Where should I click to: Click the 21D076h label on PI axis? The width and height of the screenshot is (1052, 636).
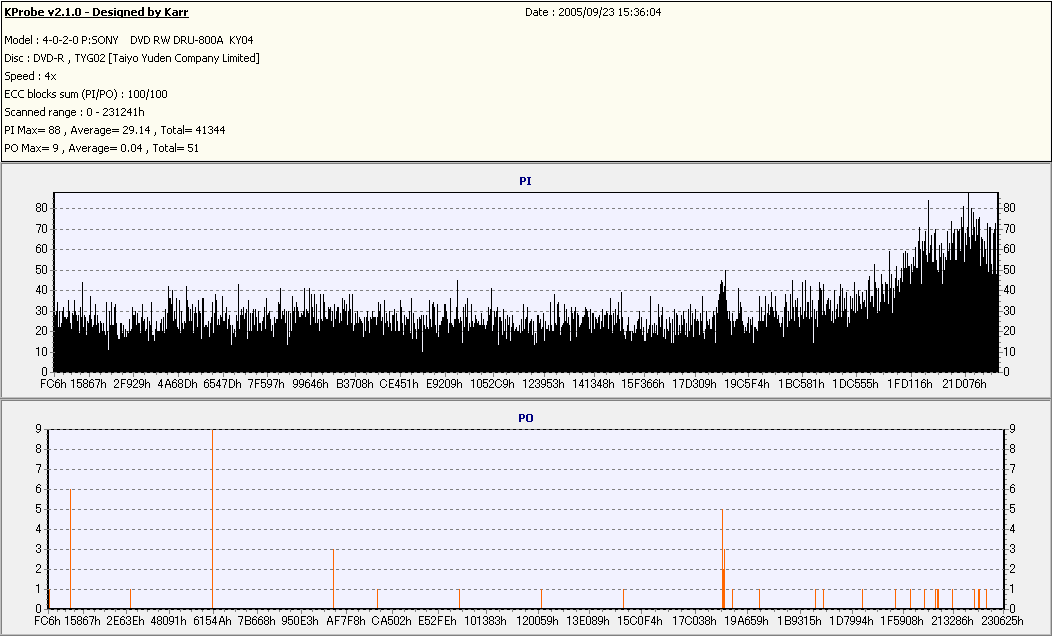click(966, 384)
